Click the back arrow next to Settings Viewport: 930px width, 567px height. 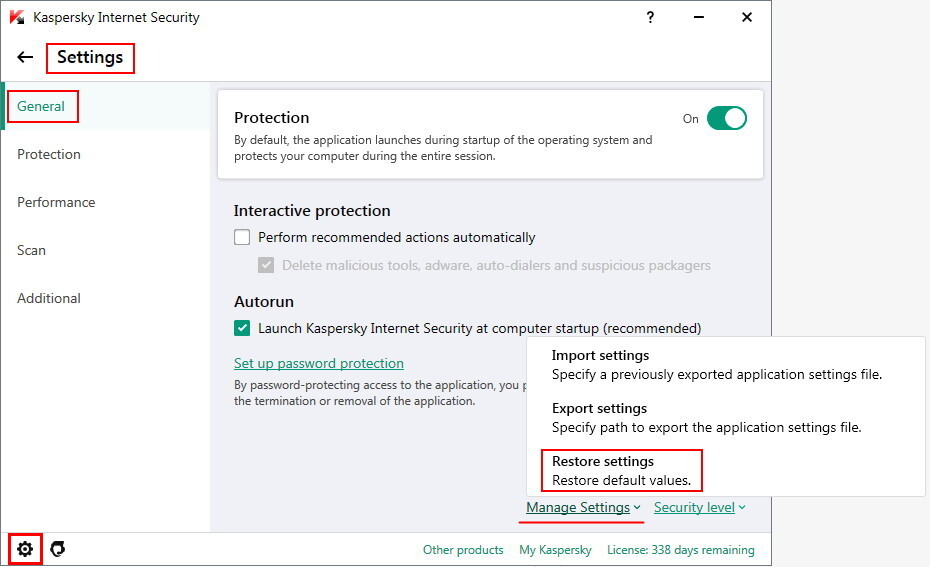coord(25,58)
